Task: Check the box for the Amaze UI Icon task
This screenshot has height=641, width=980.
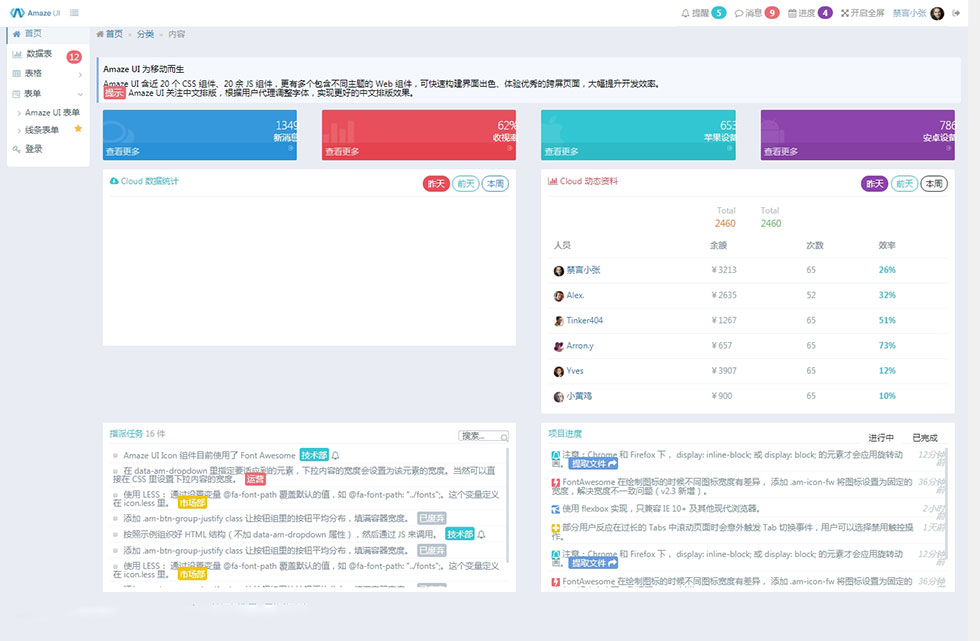Action: (x=116, y=455)
